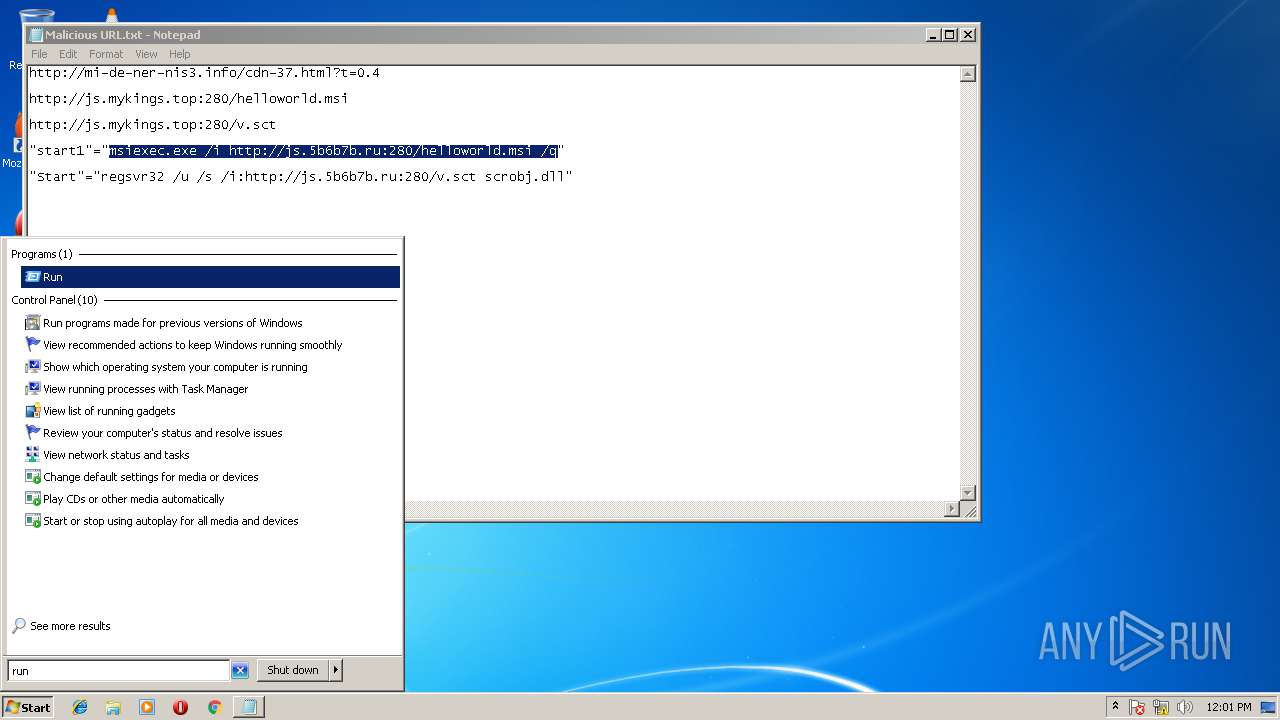
Task: Click the selected msiexec.exe command text
Action: (333, 151)
